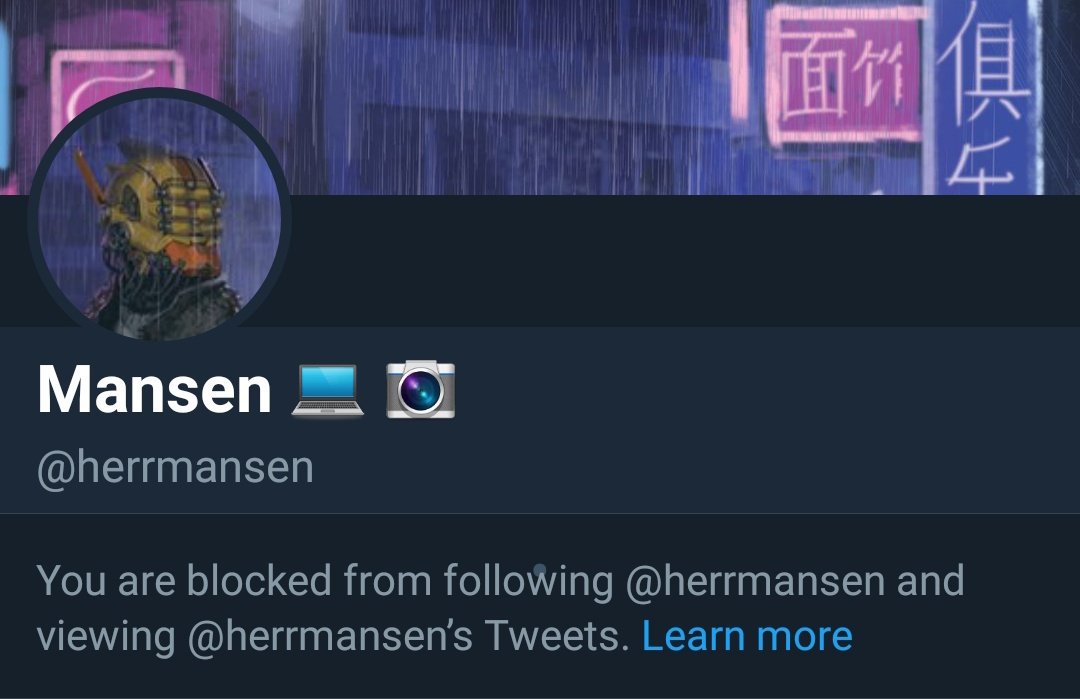Screen dimensions: 1080x699
Task: Click the word viewing in the notice
Action: 106,637
